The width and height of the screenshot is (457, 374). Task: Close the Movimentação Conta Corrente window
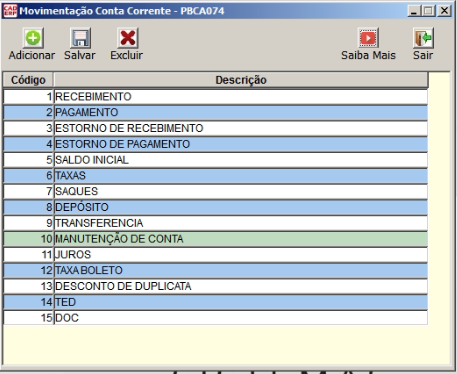pos(444,11)
